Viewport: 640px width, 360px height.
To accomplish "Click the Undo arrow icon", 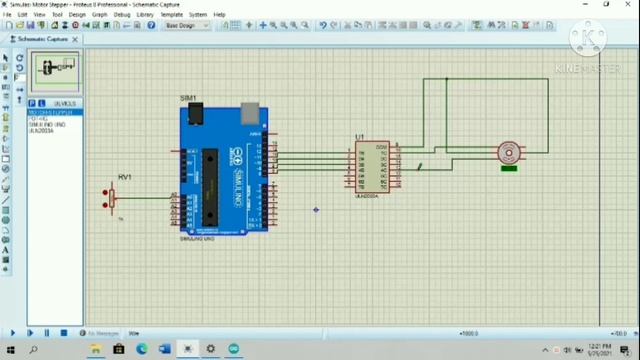I will 323,25.
